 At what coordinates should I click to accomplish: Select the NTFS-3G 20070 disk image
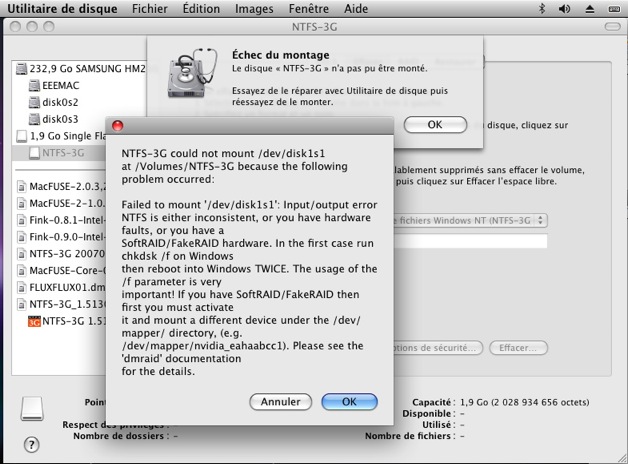[61, 254]
